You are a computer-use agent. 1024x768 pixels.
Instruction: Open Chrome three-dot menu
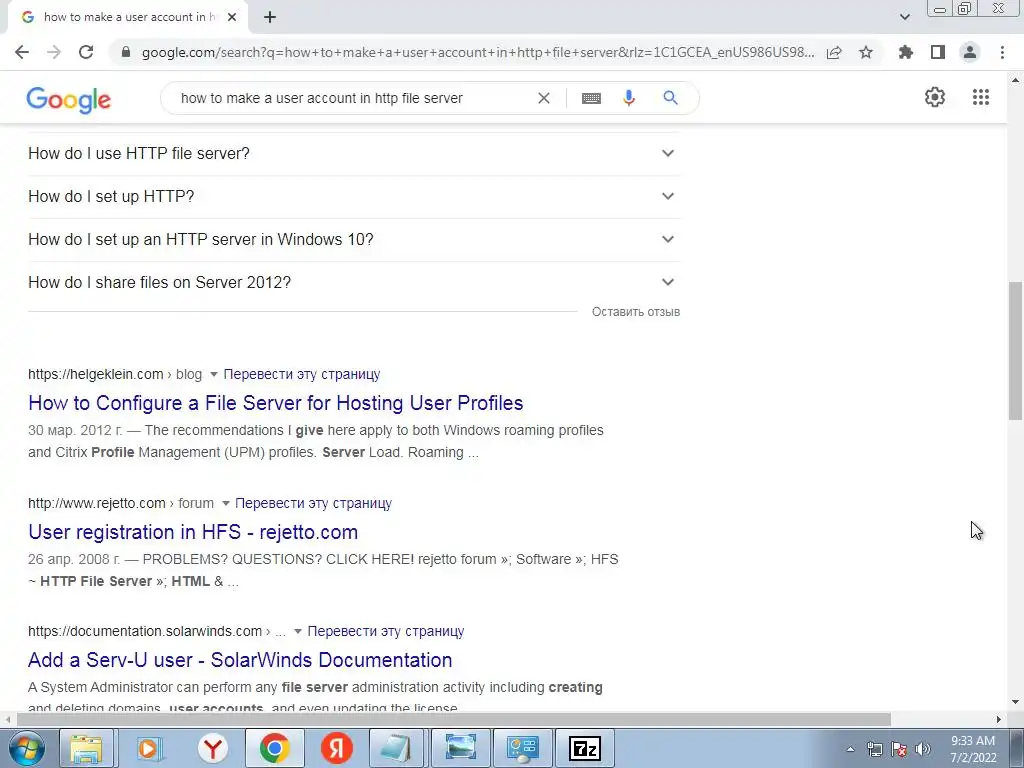[x=1002, y=52]
